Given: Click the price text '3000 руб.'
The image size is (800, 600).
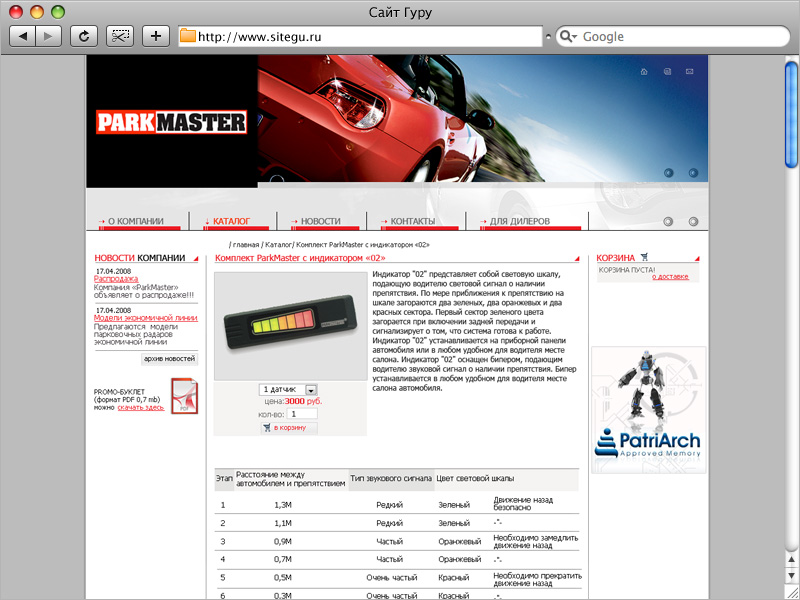Looking at the screenshot, I should coord(304,402).
